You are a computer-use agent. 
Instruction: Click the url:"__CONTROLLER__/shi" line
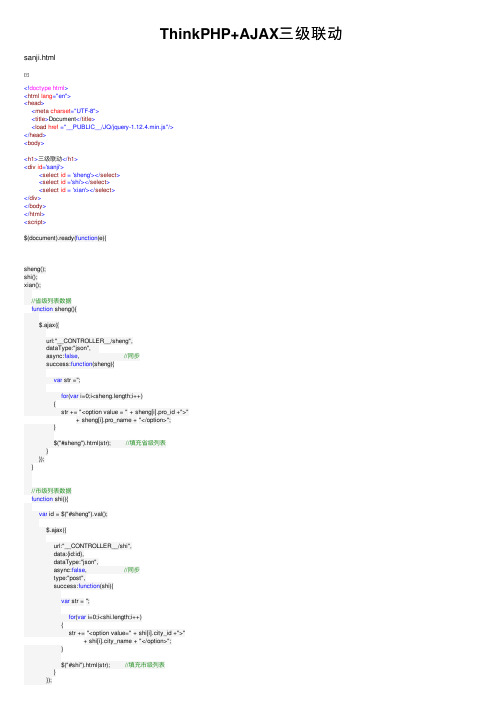pos(93,546)
